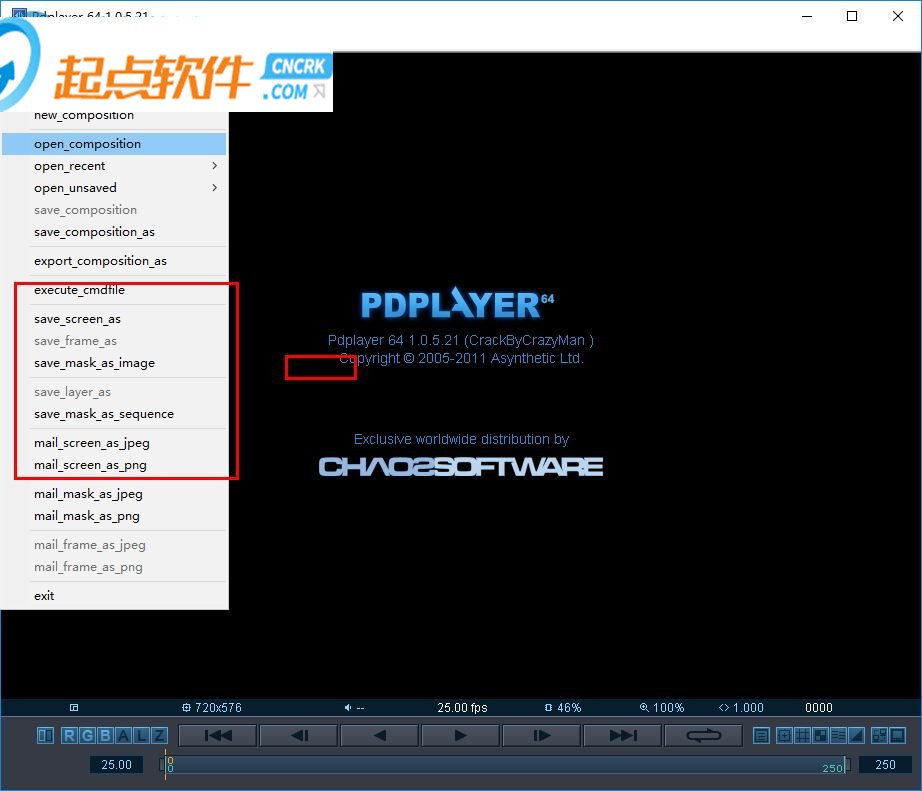Click the multi-window layout icon
The height and width of the screenshot is (791, 922).
[880, 736]
